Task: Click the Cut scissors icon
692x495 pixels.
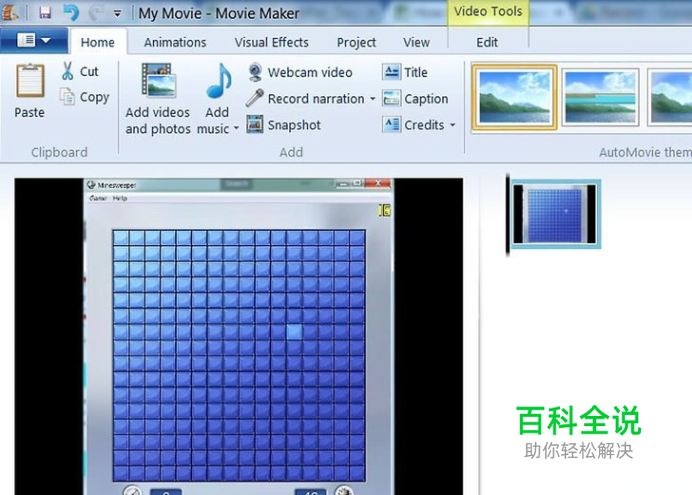Action: 68,71
